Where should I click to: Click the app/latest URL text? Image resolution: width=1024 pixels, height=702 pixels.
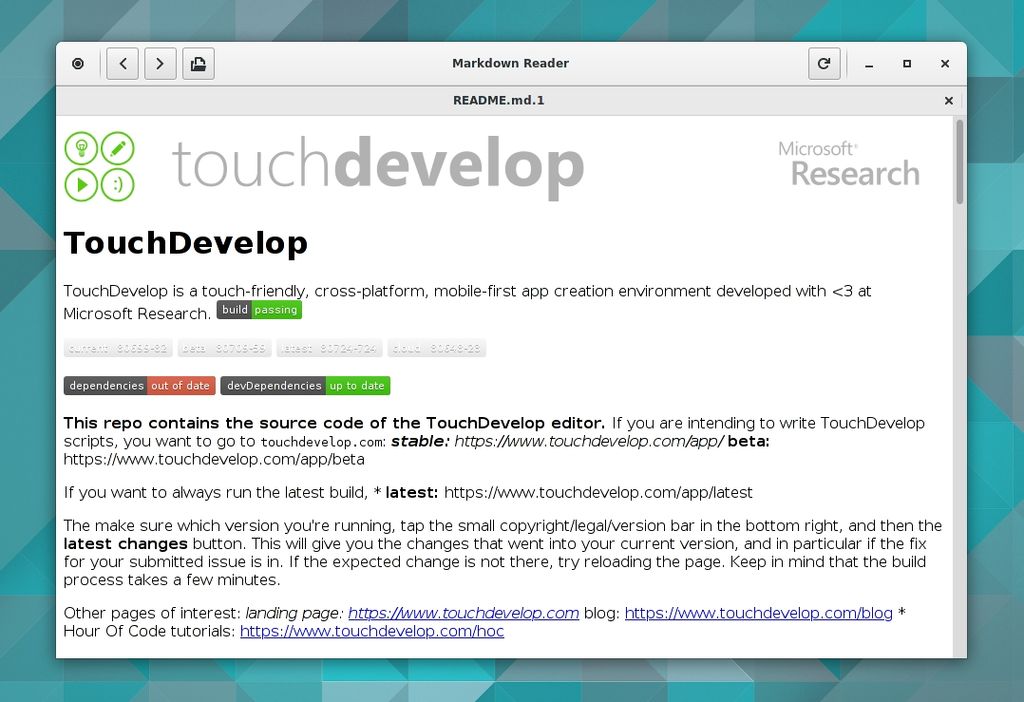point(598,492)
